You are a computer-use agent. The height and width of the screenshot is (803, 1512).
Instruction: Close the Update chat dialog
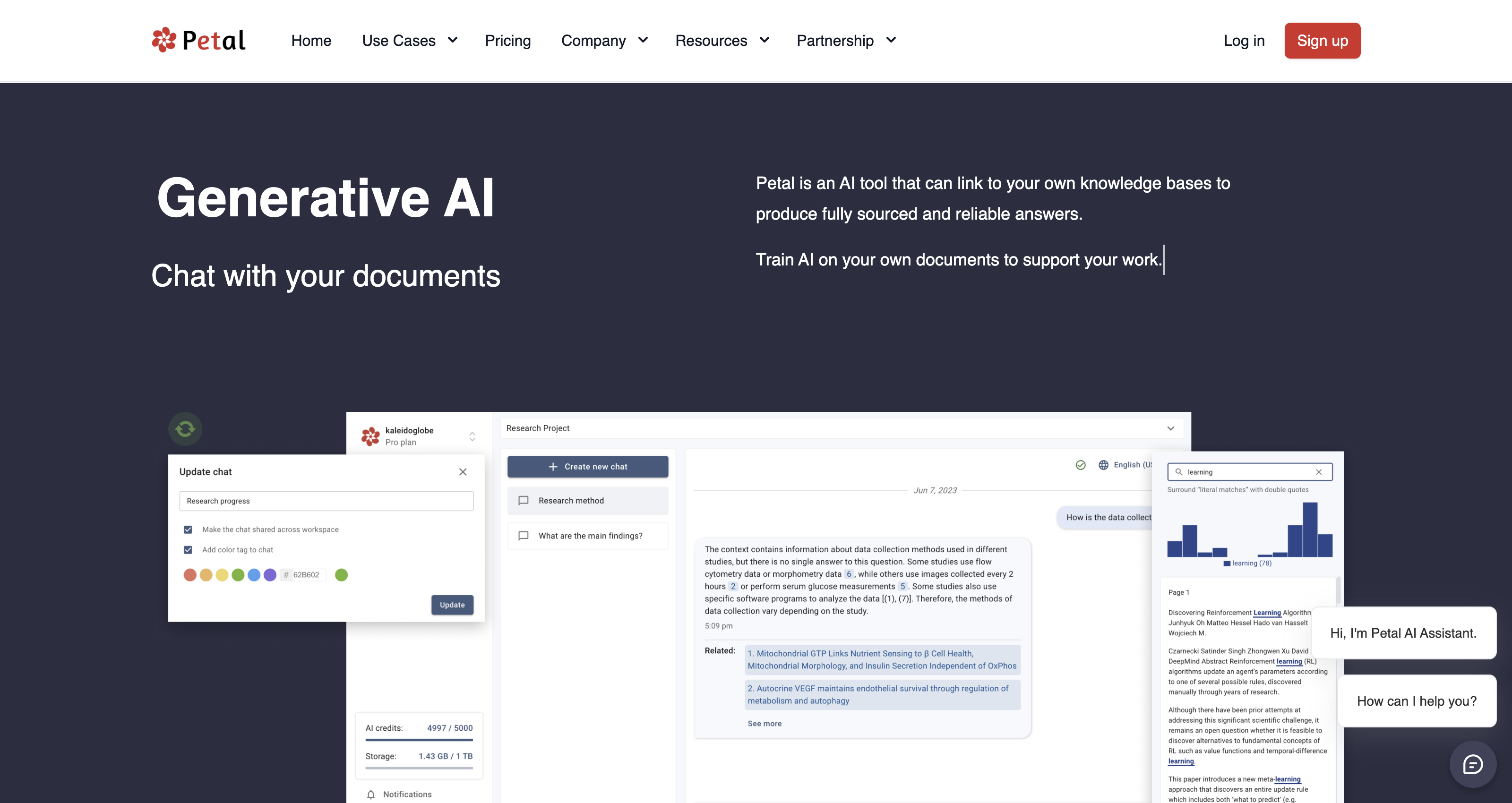[463, 472]
